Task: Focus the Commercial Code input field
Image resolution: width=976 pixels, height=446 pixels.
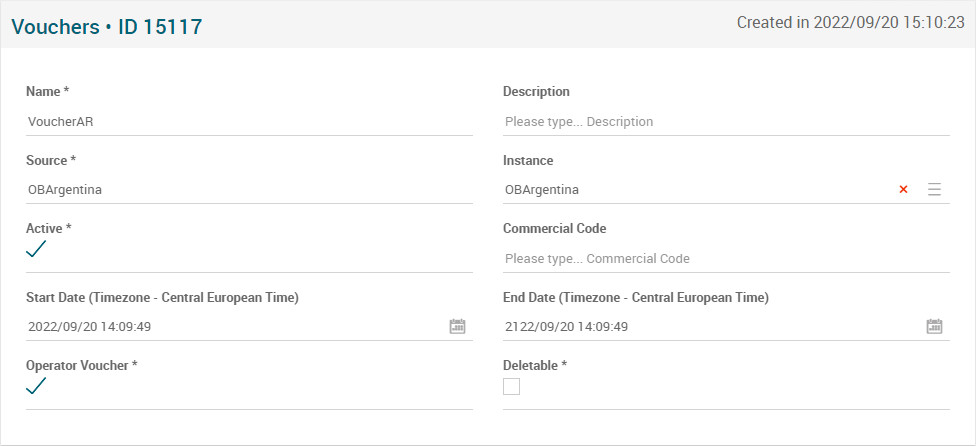Action: click(725, 259)
